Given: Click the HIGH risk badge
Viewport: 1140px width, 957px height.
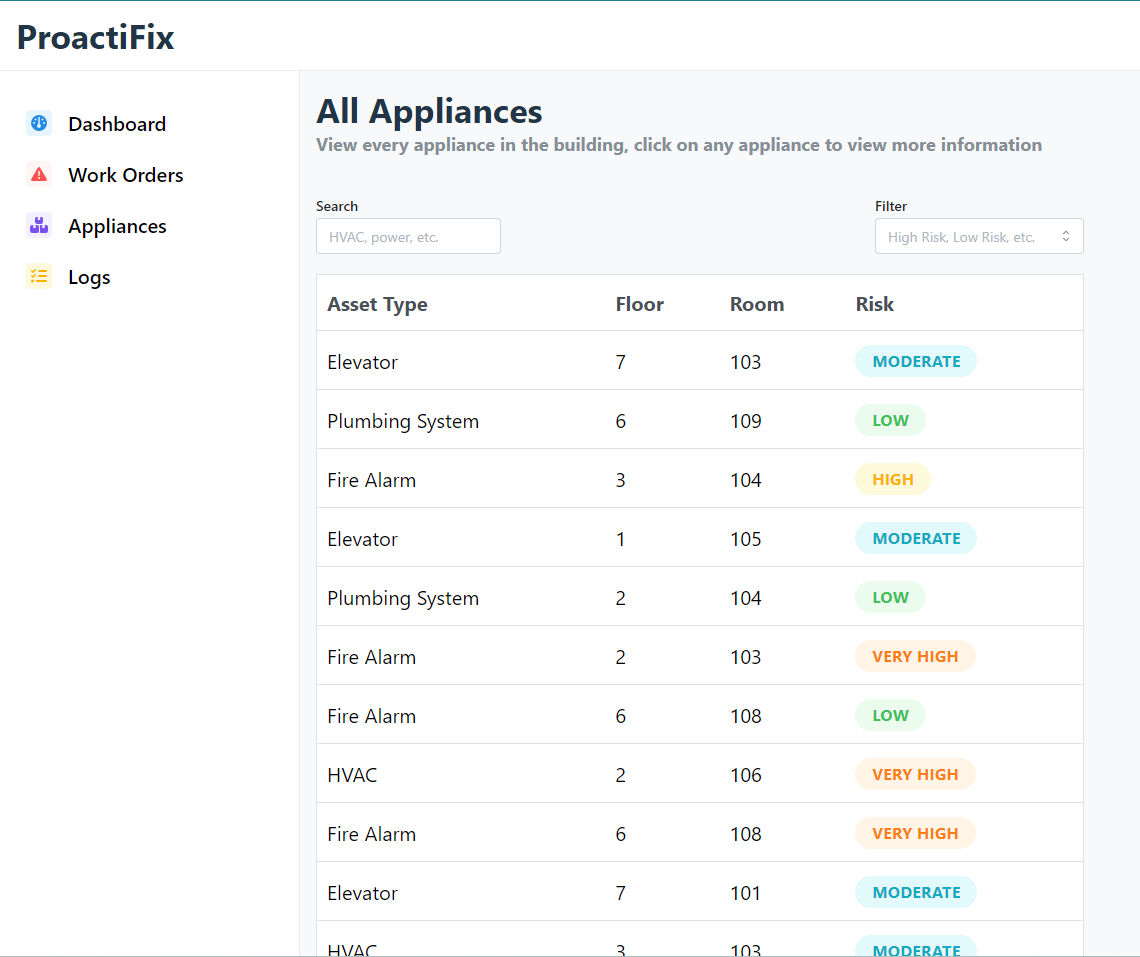Looking at the screenshot, I should pyautogui.click(x=893, y=479).
